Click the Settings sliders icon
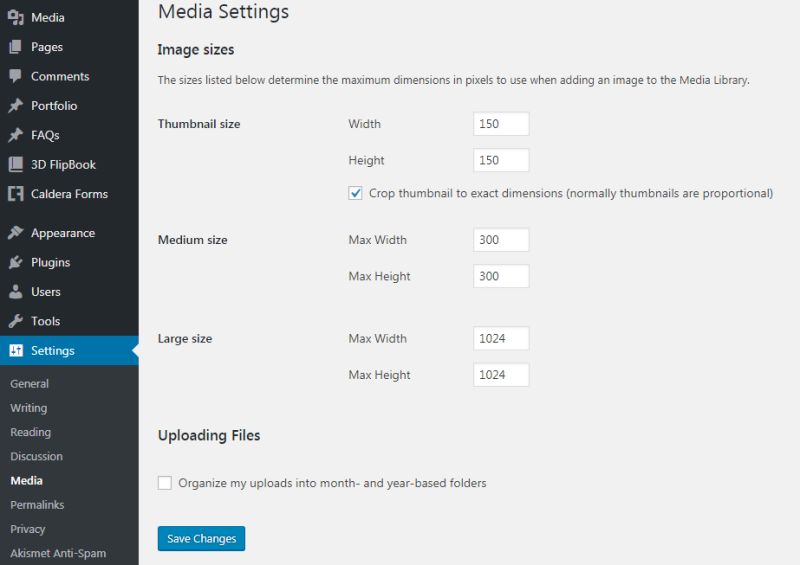Image resolution: width=800 pixels, height=565 pixels. [x=16, y=350]
